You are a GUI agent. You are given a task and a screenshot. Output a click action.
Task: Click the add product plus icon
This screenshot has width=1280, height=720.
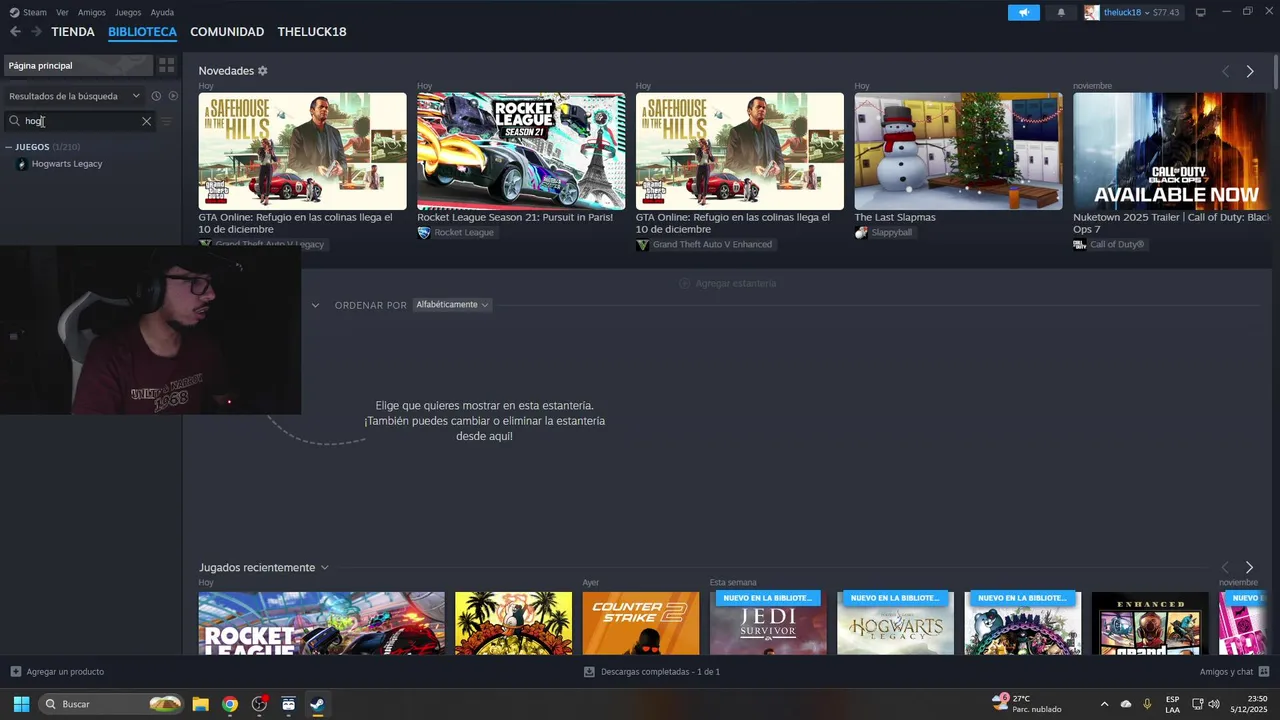(15, 672)
